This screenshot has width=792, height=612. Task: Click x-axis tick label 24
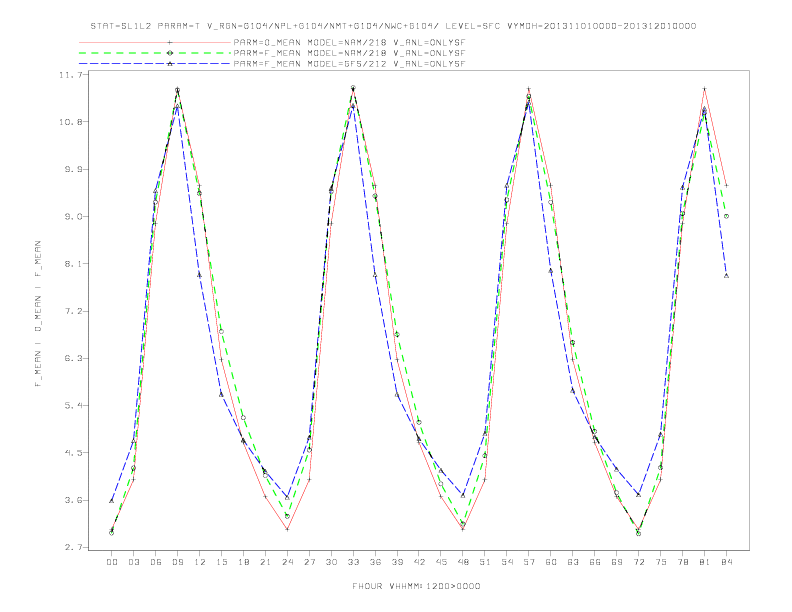287,562
